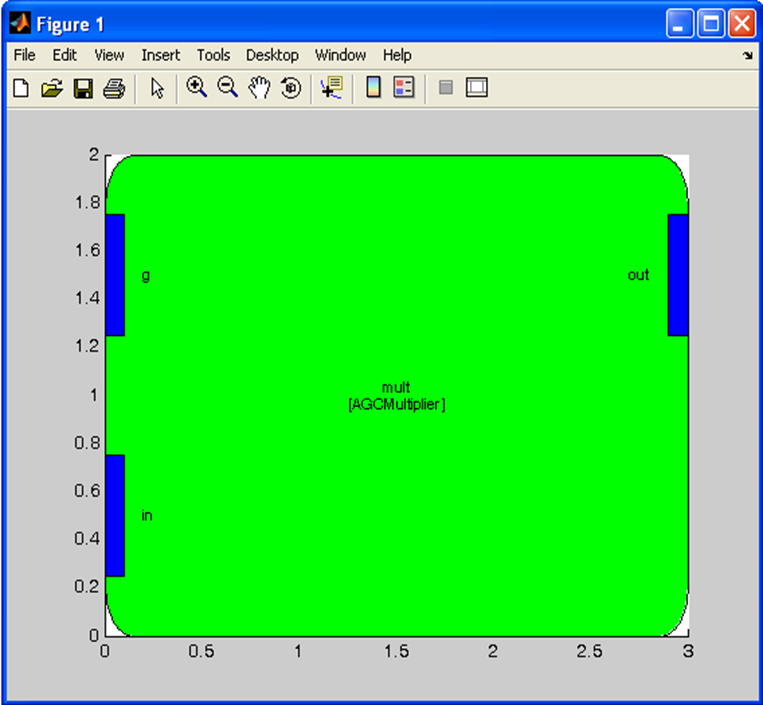Select the Zoom In magnifier tool
Image resolution: width=763 pixels, height=705 pixels.
click(197, 88)
